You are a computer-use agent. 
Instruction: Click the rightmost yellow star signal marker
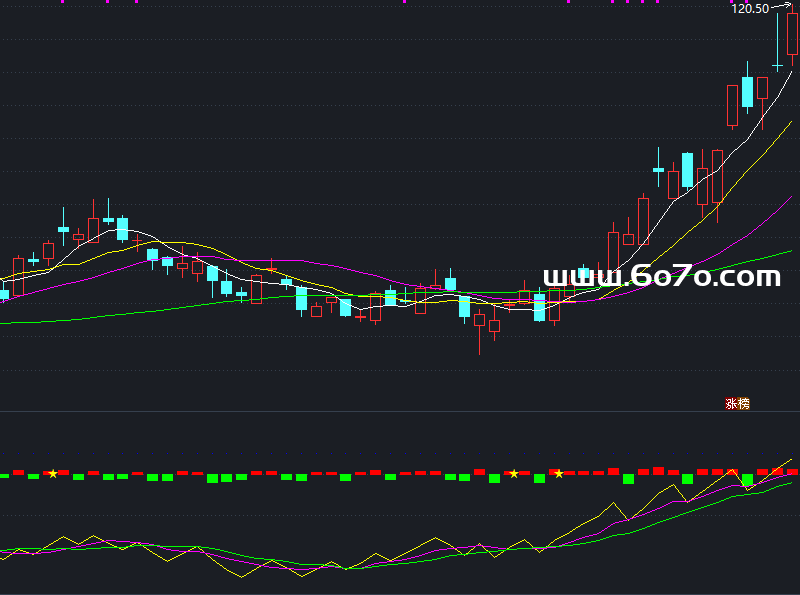click(559, 473)
